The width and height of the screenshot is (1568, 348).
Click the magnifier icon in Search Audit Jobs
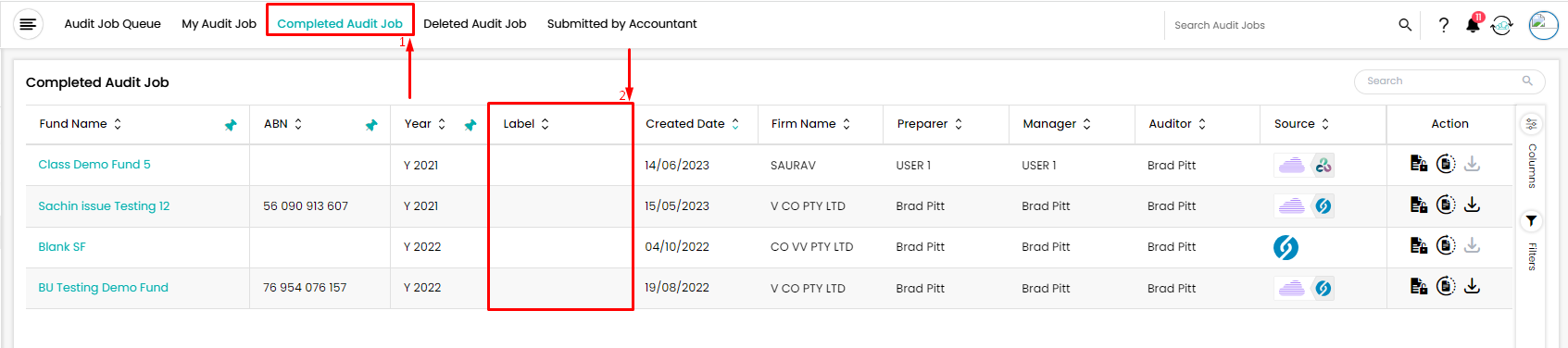[1405, 25]
